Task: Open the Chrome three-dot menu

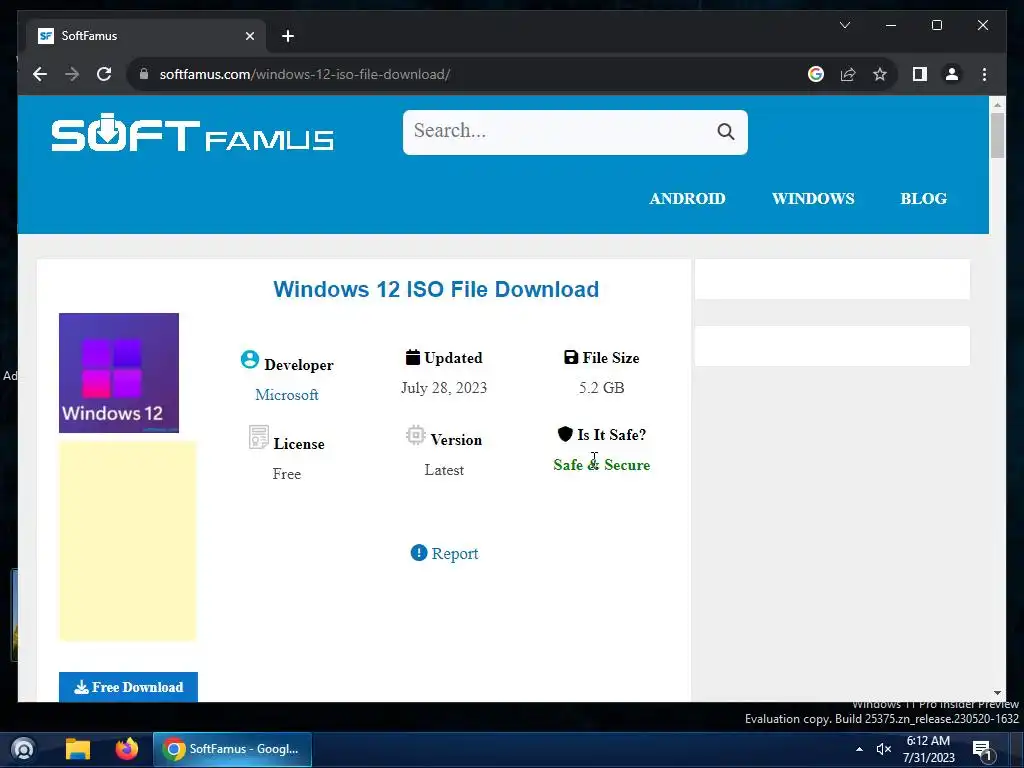Action: click(984, 74)
